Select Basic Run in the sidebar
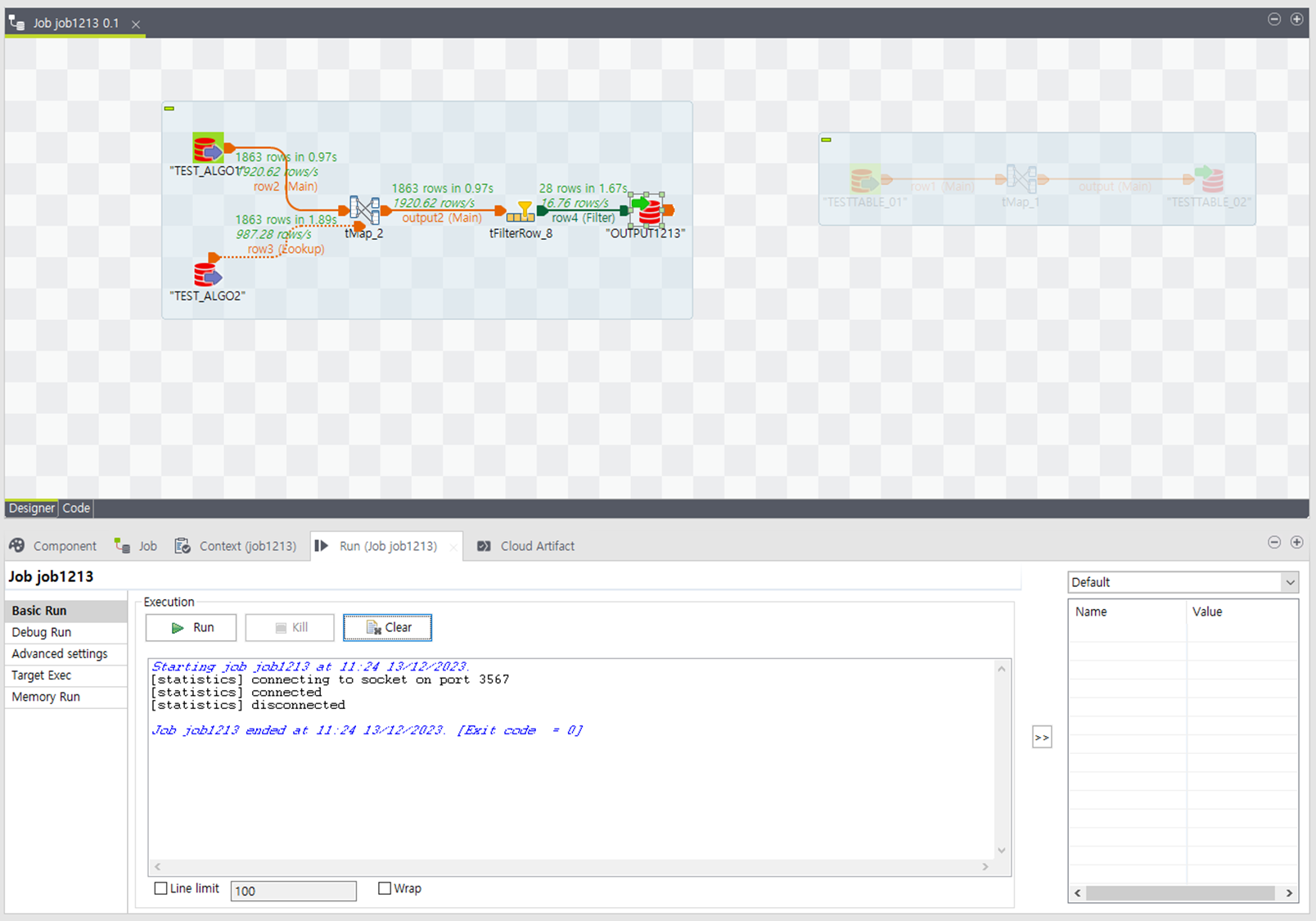Viewport: 1316px width, 921px height. click(x=65, y=611)
